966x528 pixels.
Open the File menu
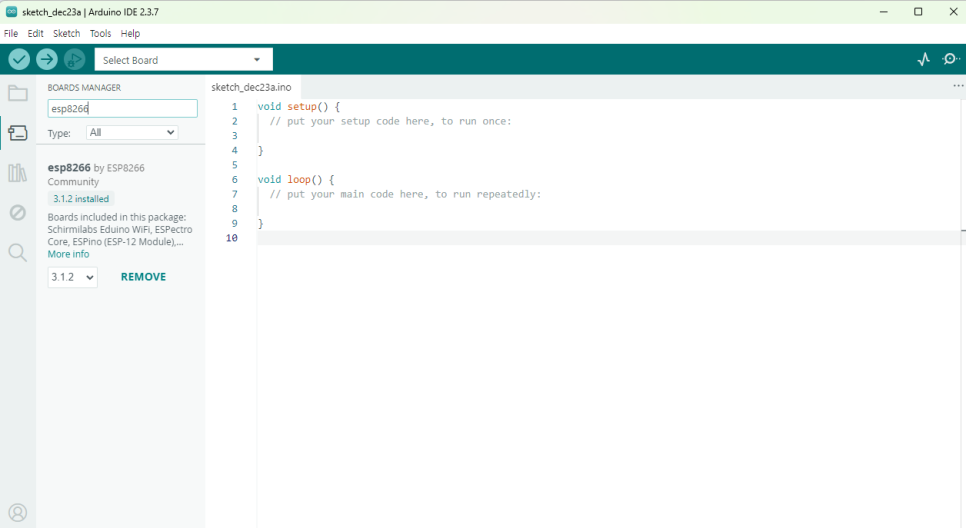(x=11, y=33)
